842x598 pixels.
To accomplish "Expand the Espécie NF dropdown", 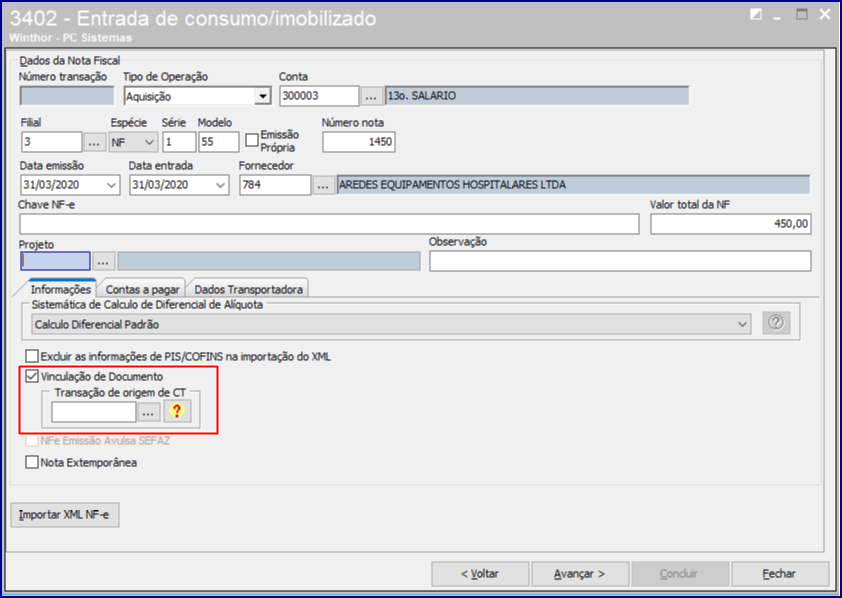I will [149, 143].
